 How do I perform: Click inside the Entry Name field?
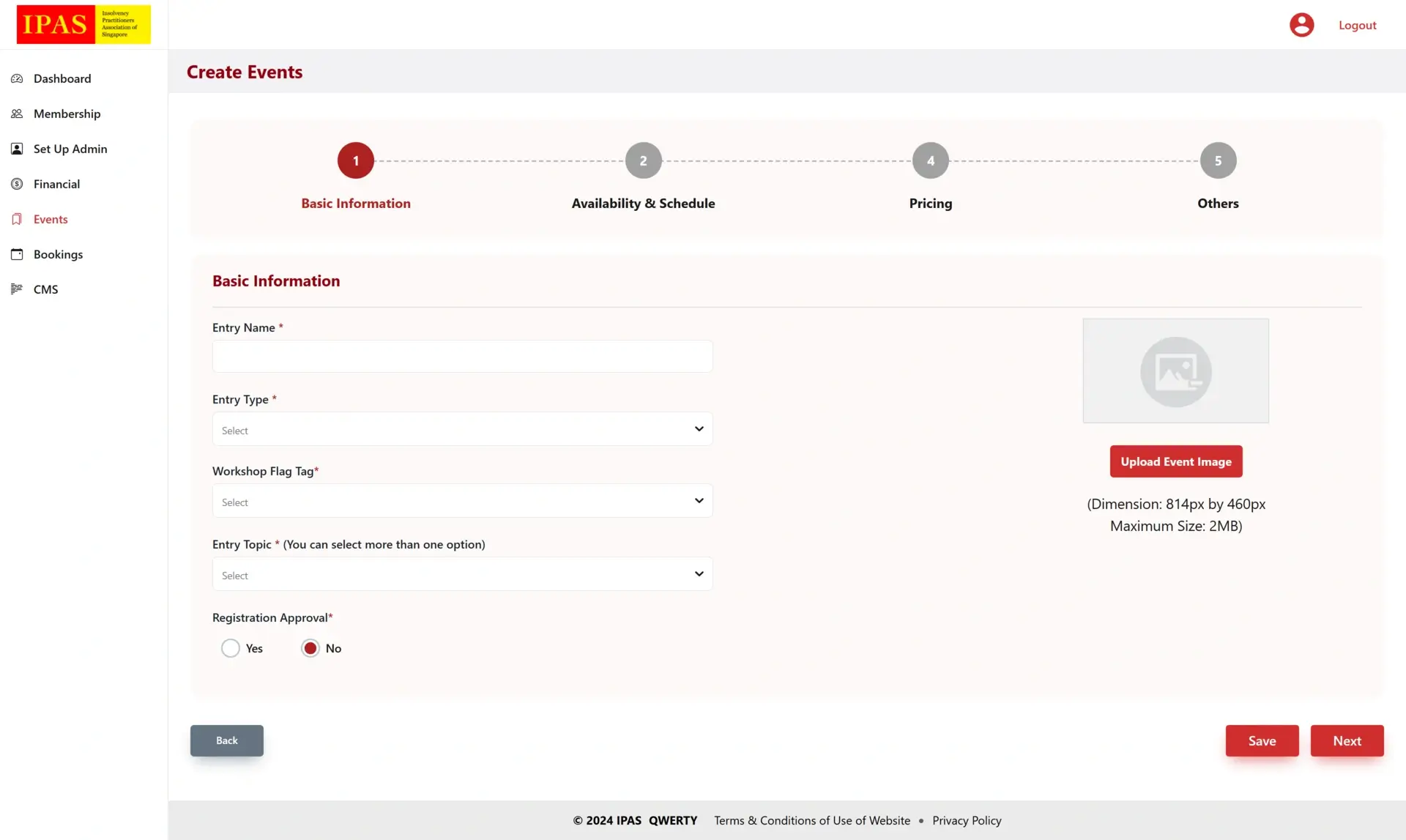(462, 357)
